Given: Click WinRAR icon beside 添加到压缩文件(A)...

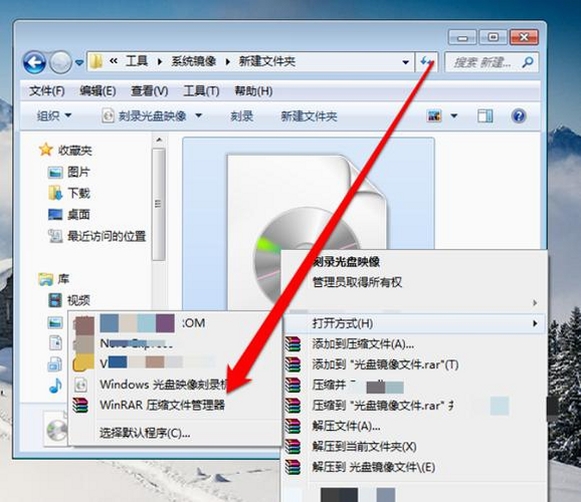Looking at the screenshot, I should click(x=293, y=344).
